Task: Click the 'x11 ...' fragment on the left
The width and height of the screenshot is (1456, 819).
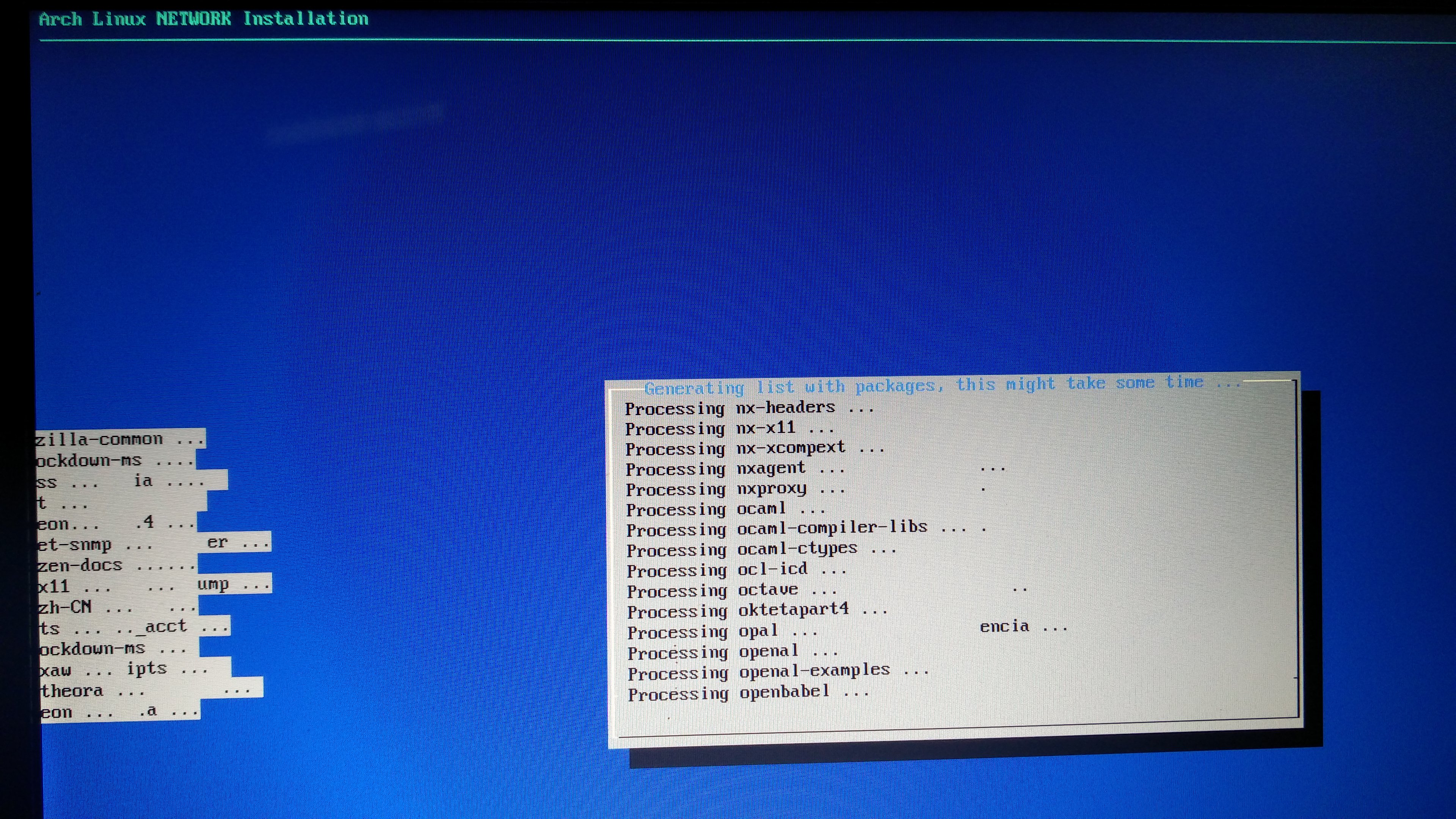Action: (74, 587)
